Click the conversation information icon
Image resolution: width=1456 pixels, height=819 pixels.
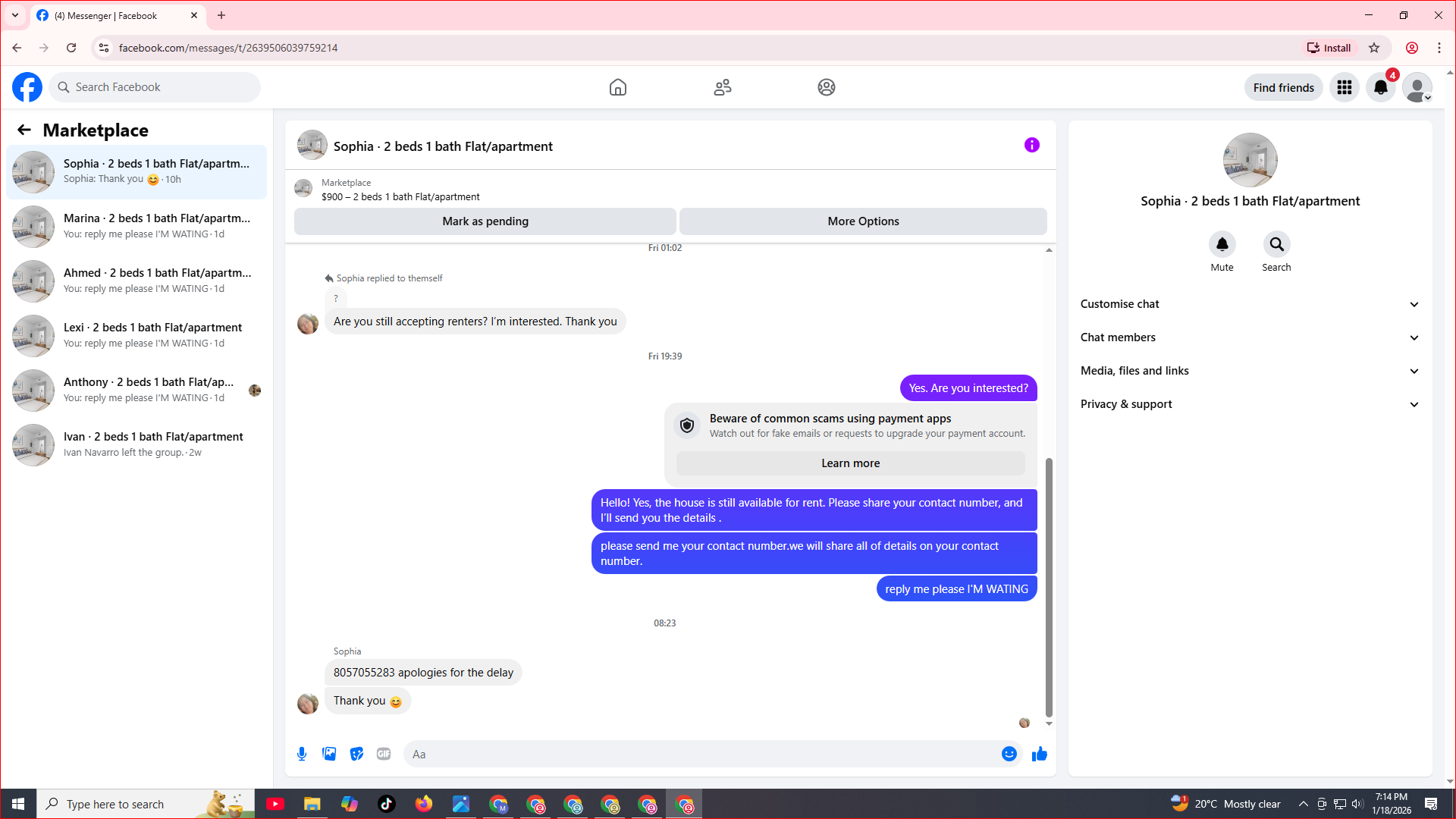coord(1031,145)
